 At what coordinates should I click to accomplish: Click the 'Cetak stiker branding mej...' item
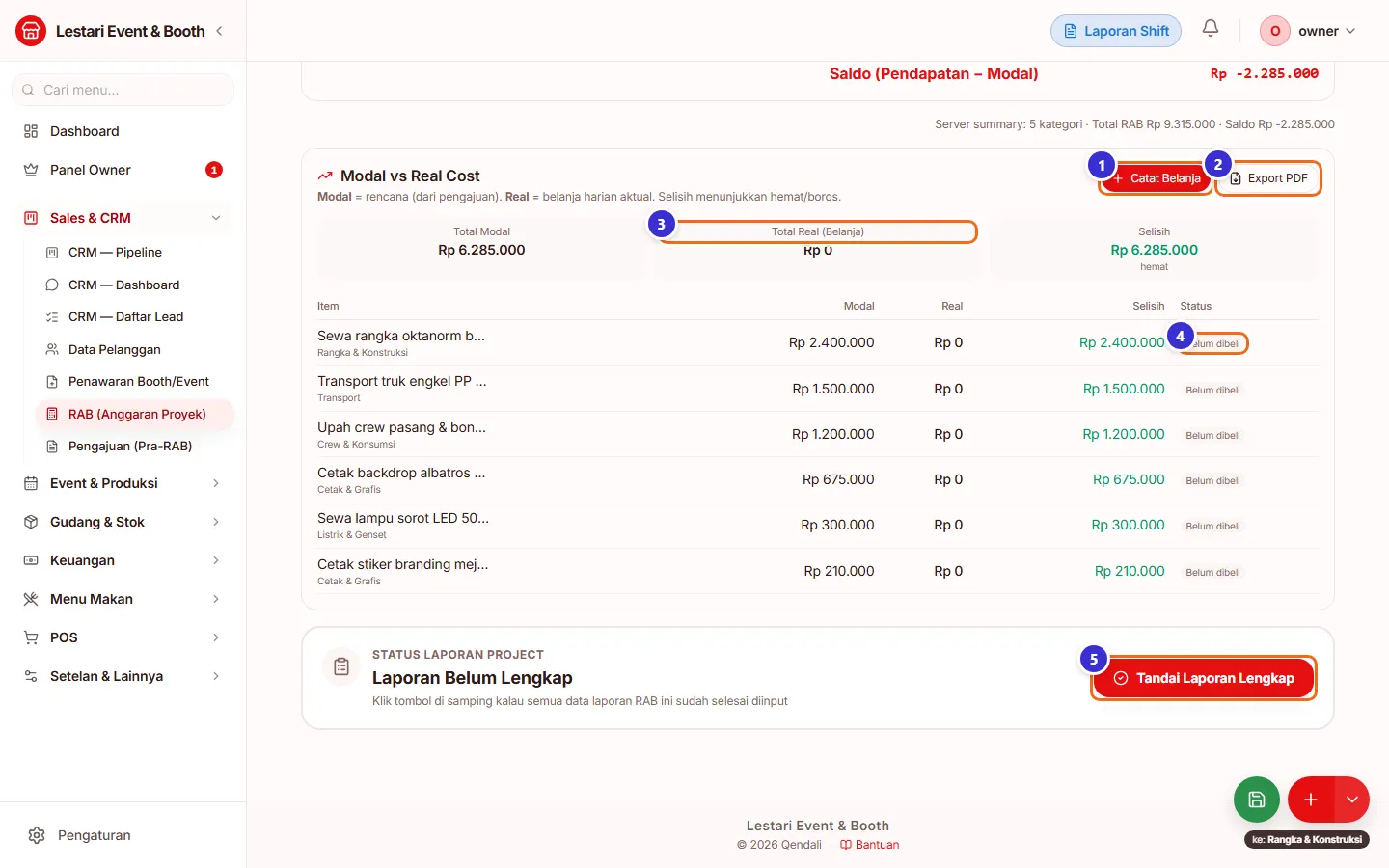[x=403, y=564]
